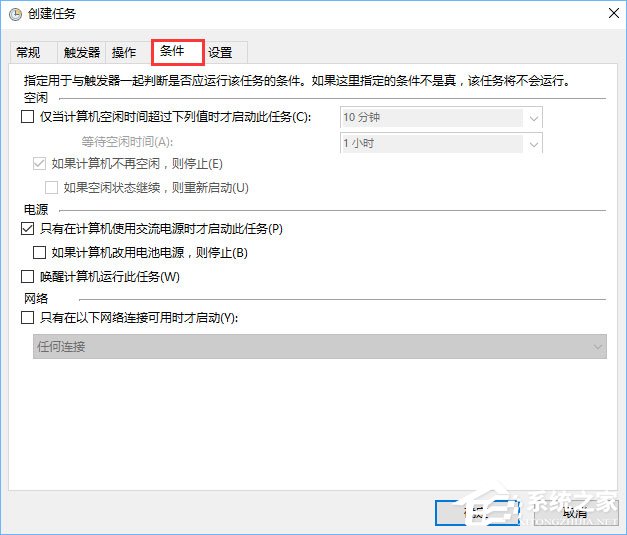This screenshot has width=627, height=535.
Task: Click the 空闲 section heading
Action: pos(36,97)
